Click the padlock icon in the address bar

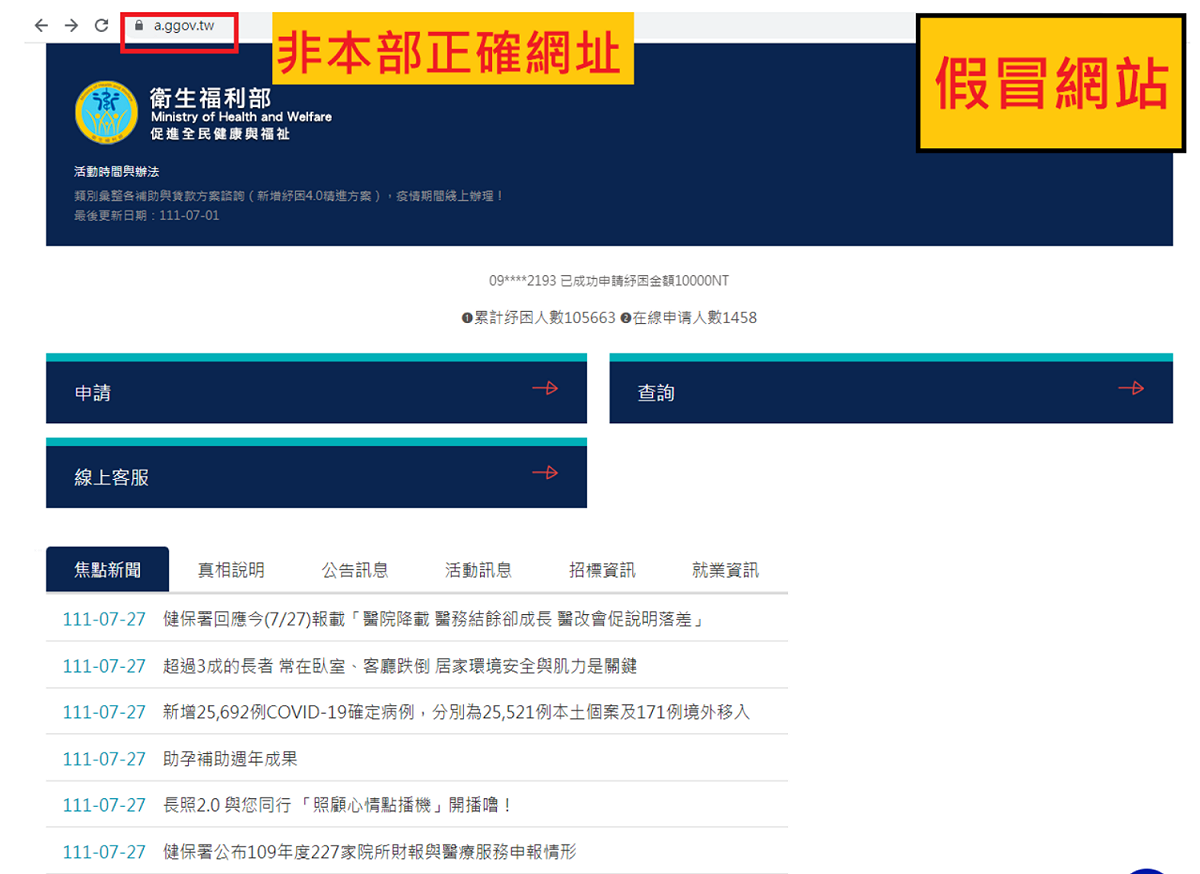coord(139,25)
